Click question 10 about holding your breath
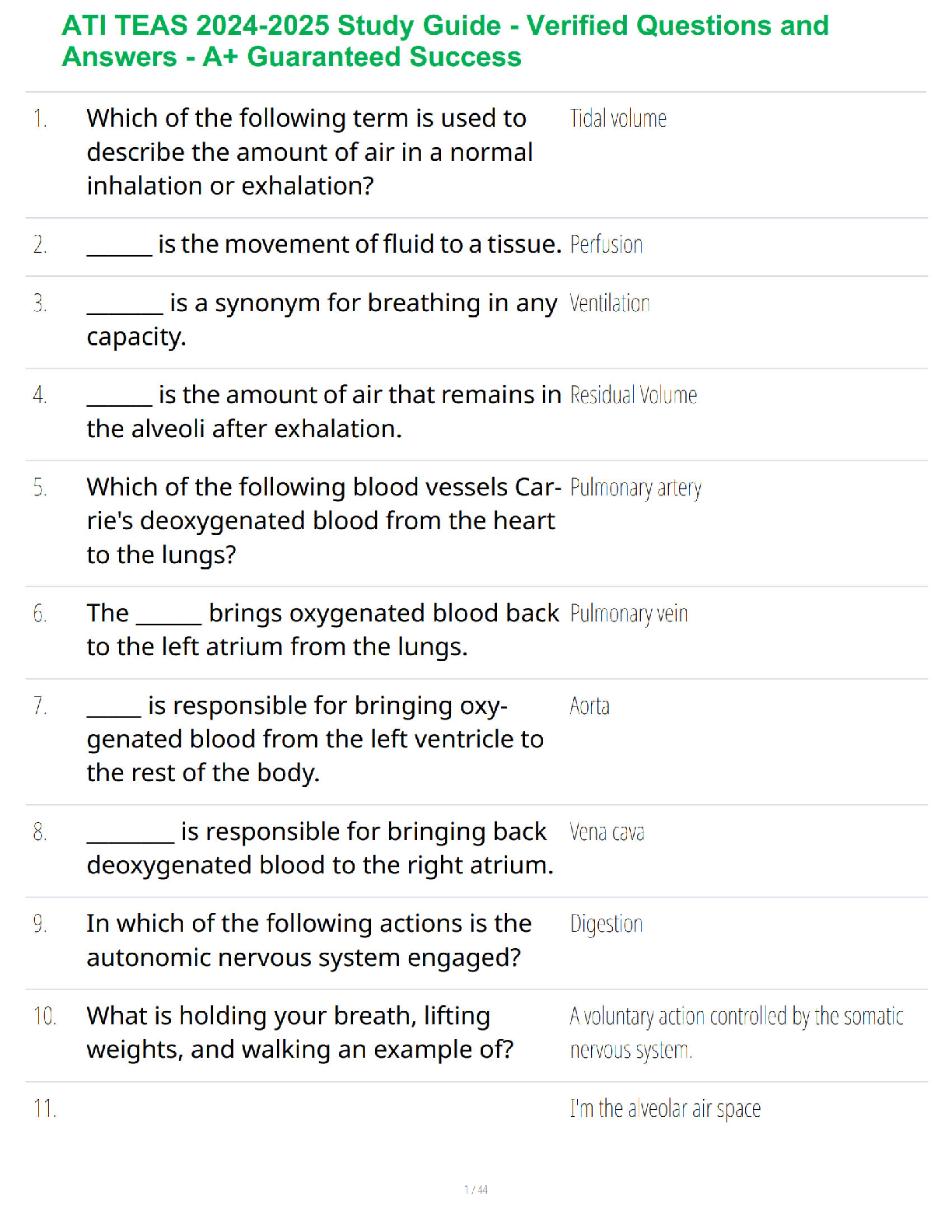 (300, 1032)
